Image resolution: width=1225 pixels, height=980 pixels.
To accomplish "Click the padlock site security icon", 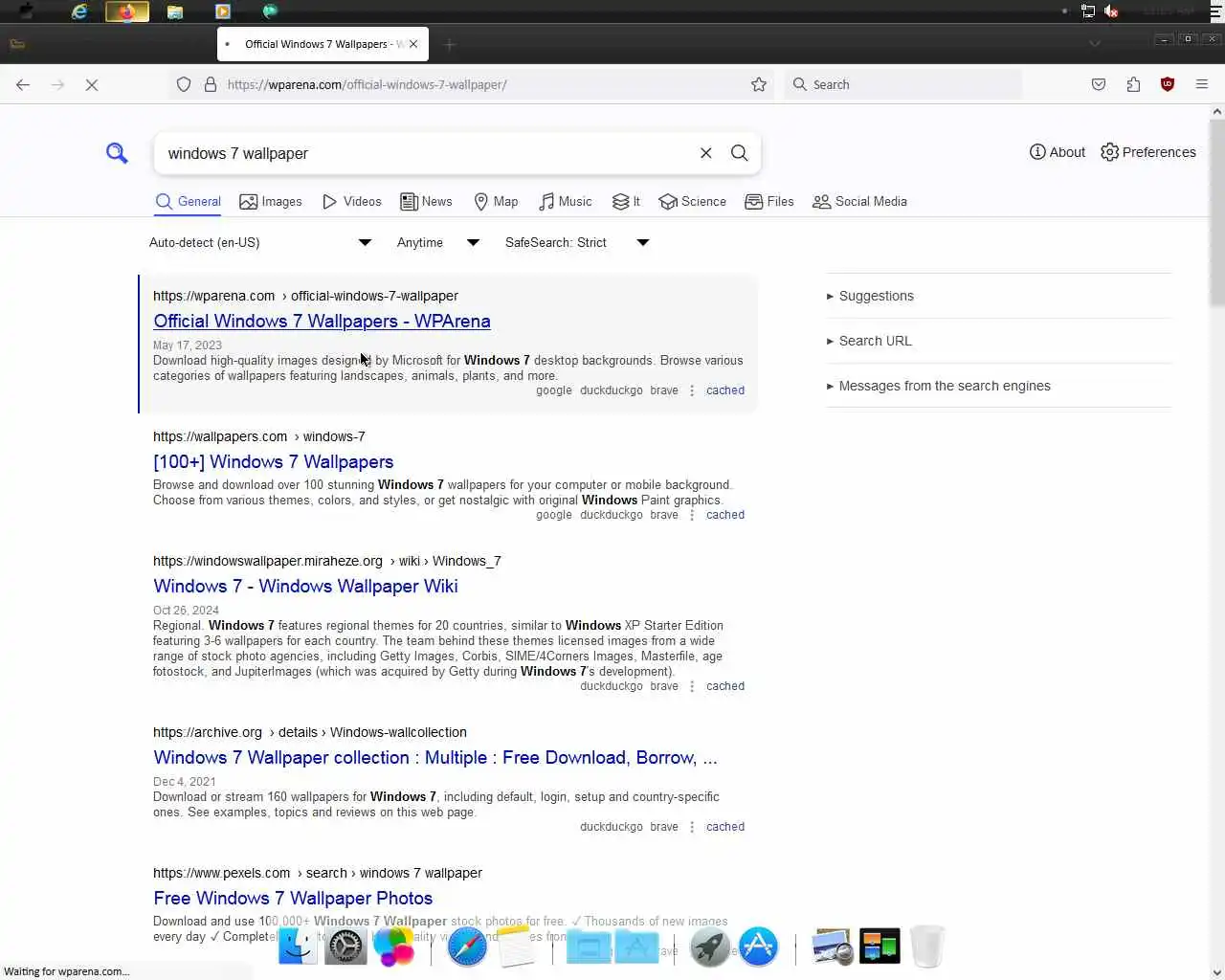I will (211, 84).
